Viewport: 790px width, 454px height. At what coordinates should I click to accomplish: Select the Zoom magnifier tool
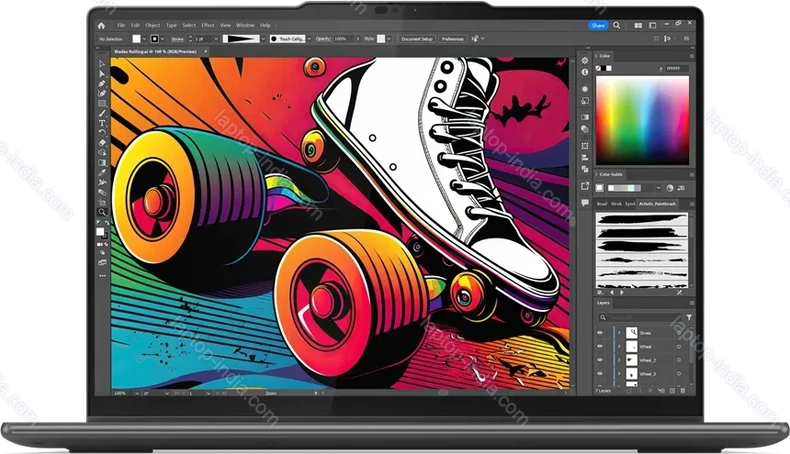coord(102,212)
